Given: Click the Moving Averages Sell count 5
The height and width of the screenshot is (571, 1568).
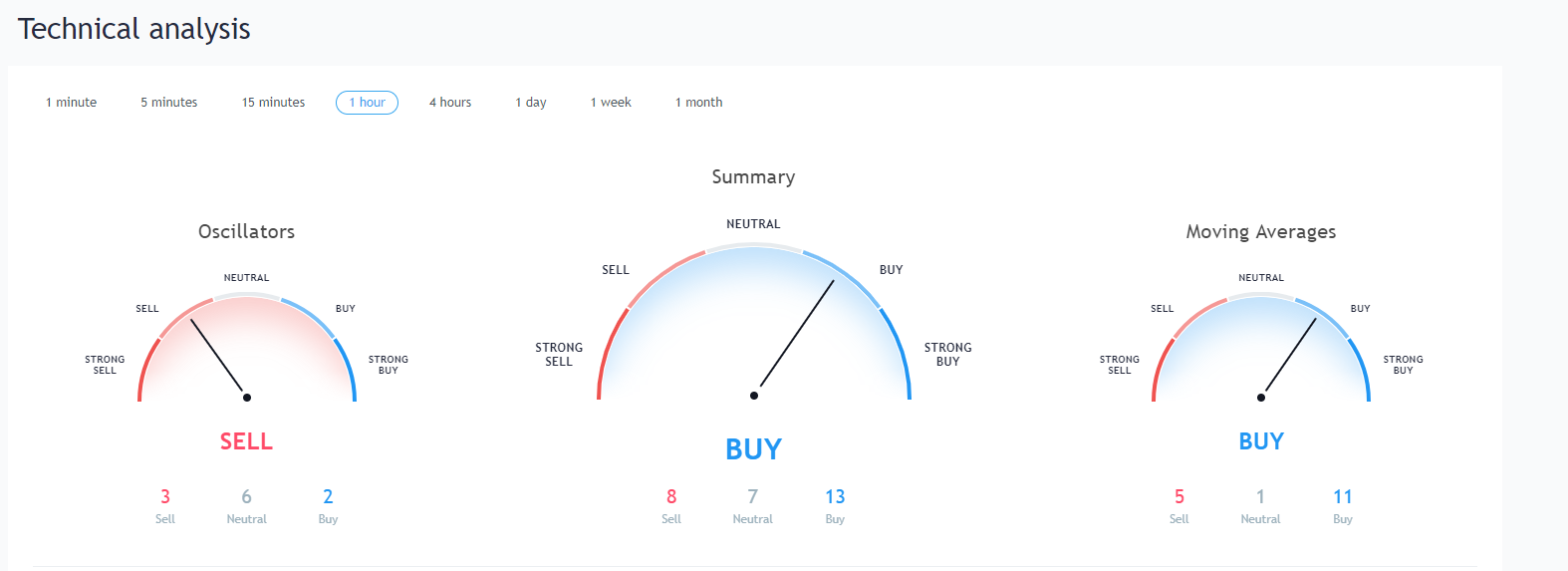Looking at the screenshot, I should [x=1179, y=496].
